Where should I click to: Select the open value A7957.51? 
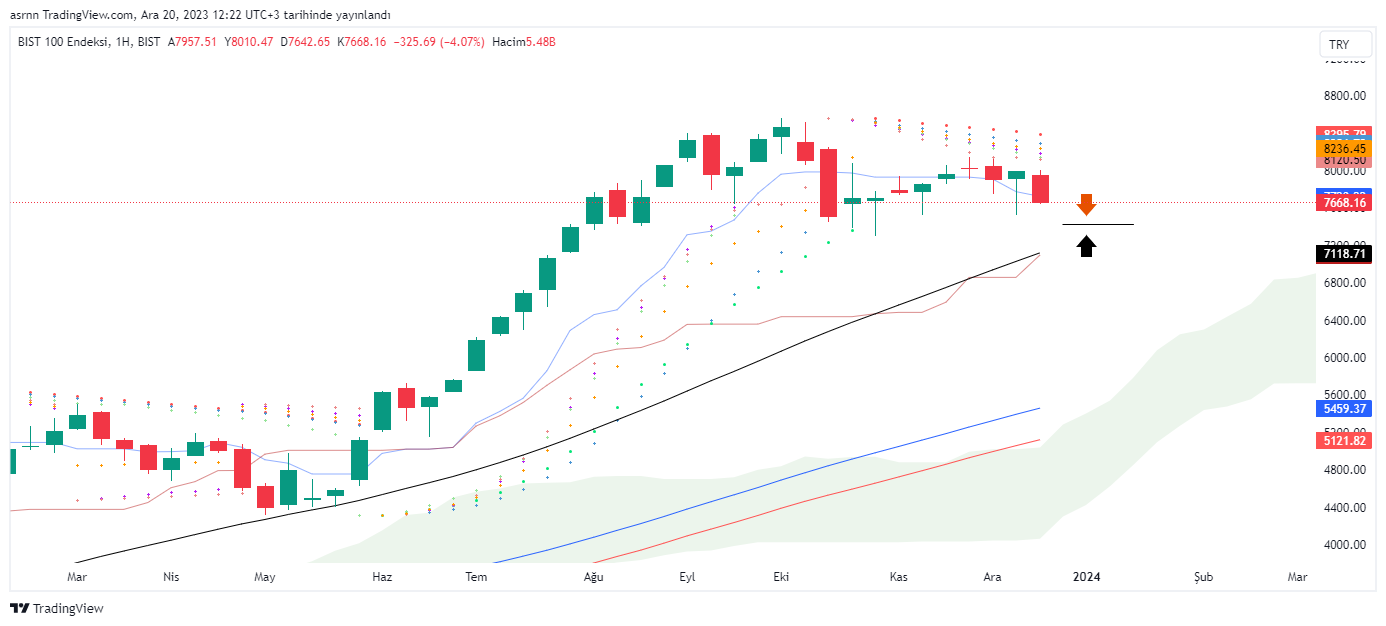coord(192,42)
